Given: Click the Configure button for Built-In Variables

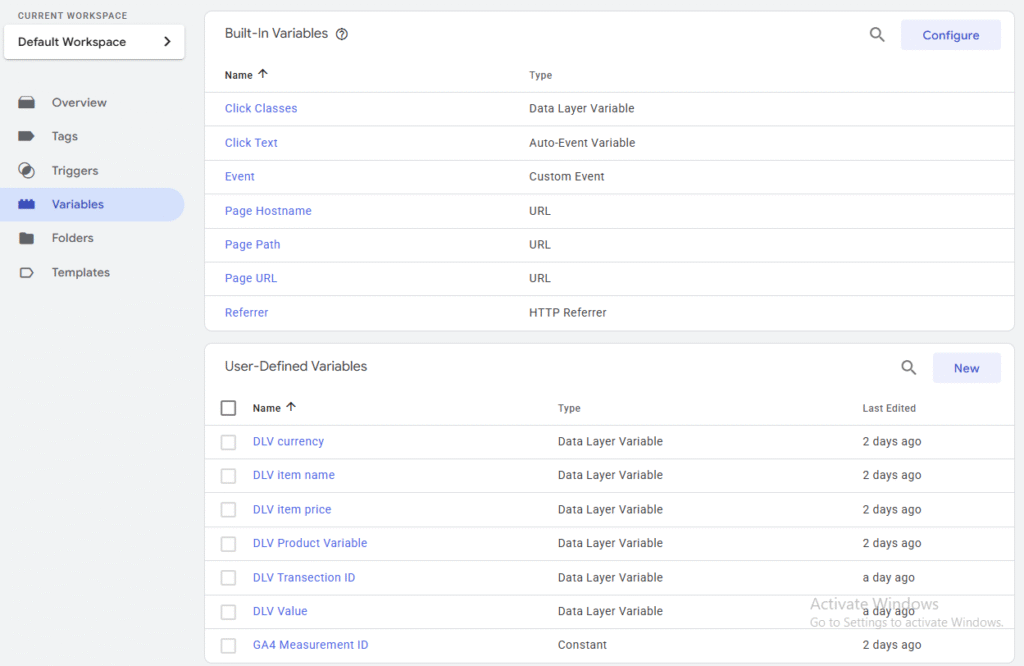Looking at the screenshot, I should pyautogui.click(x=950, y=34).
